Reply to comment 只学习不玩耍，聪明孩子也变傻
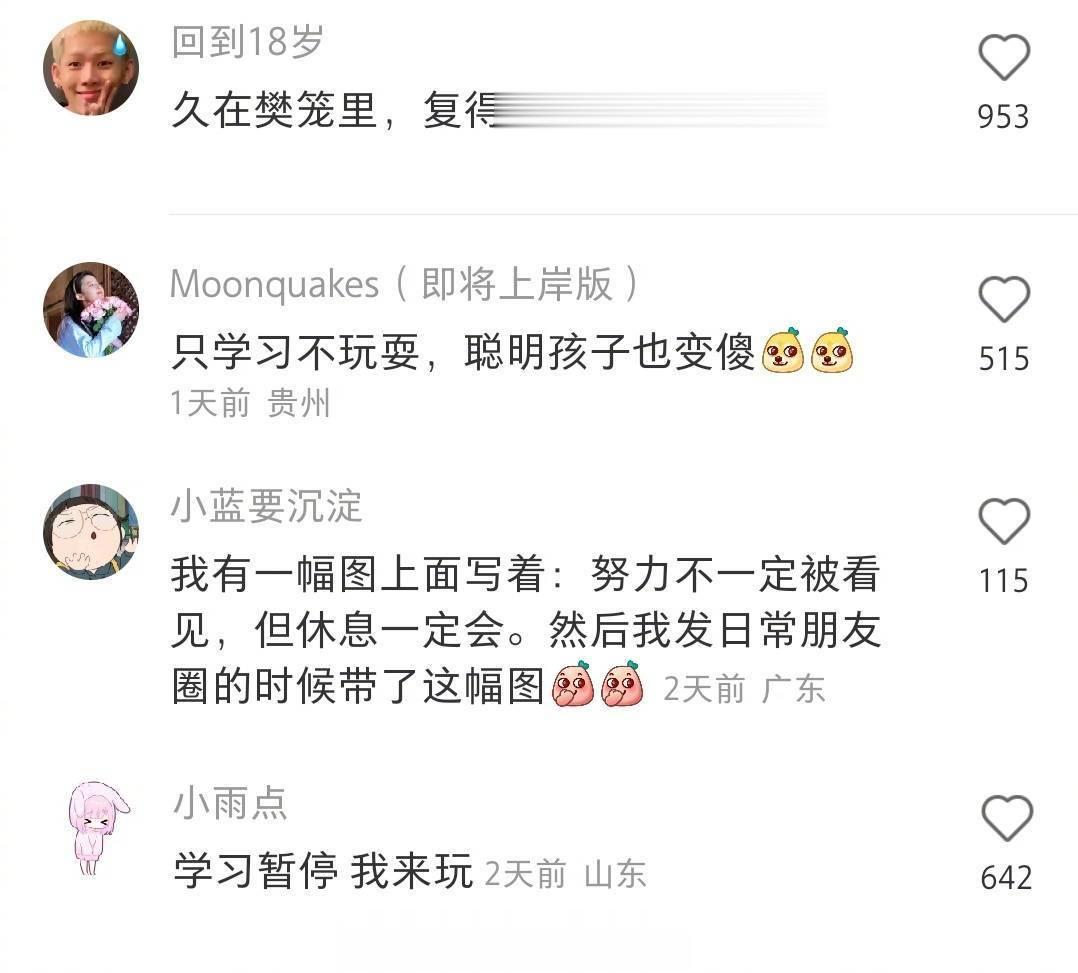 point(512,352)
